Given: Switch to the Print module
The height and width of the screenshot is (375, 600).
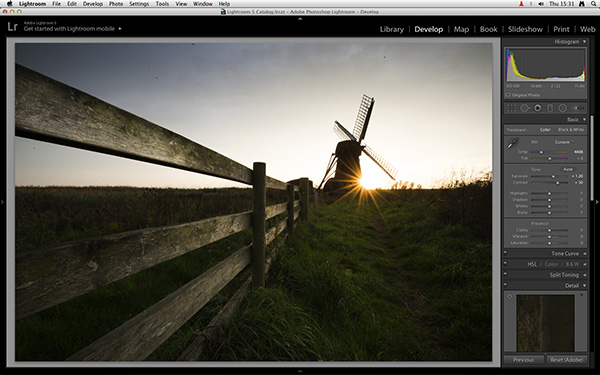Looking at the screenshot, I should [561, 29].
